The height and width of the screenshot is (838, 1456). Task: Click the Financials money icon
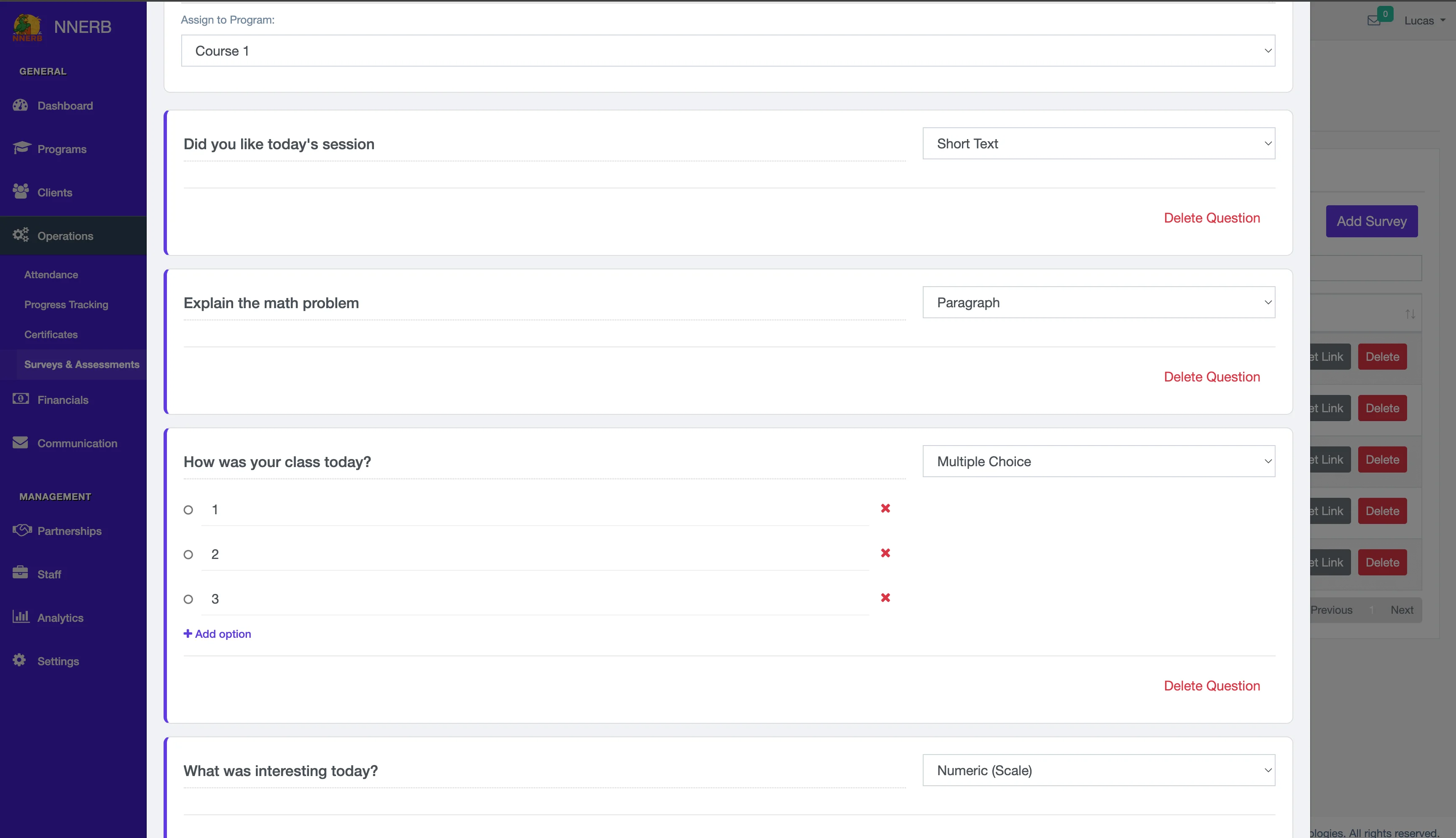[21, 399]
